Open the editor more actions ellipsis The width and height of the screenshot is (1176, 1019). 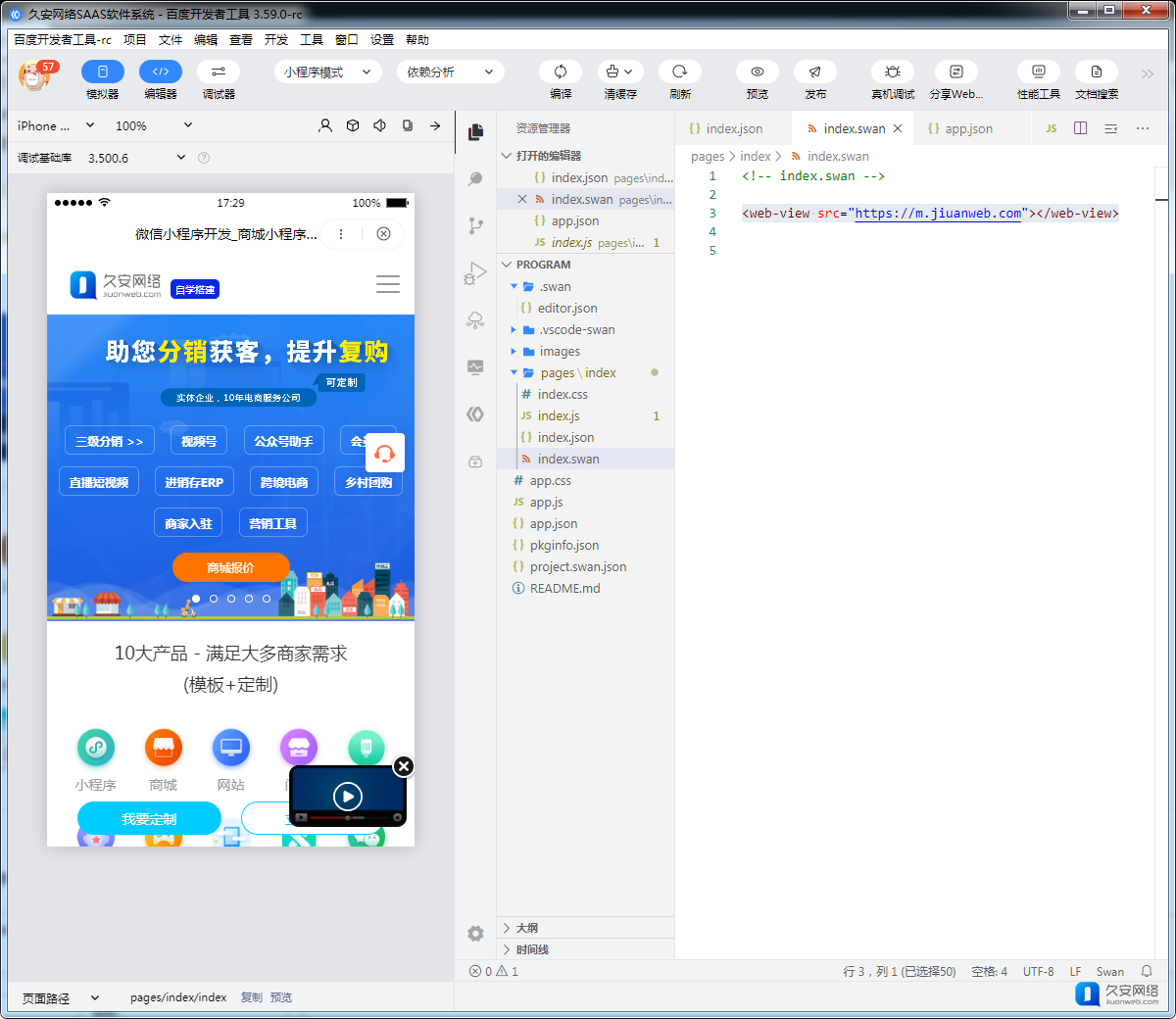pyautogui.click(x=1143, y=128)
